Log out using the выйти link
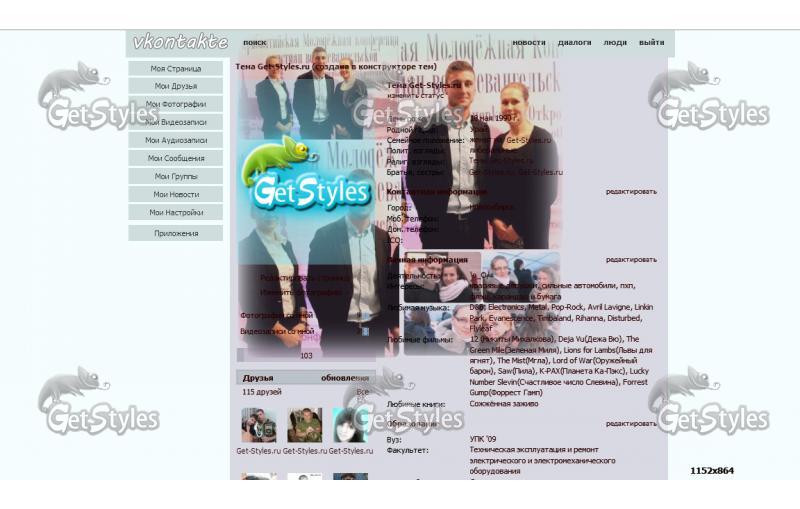The image size is (800, 509). 651,43
